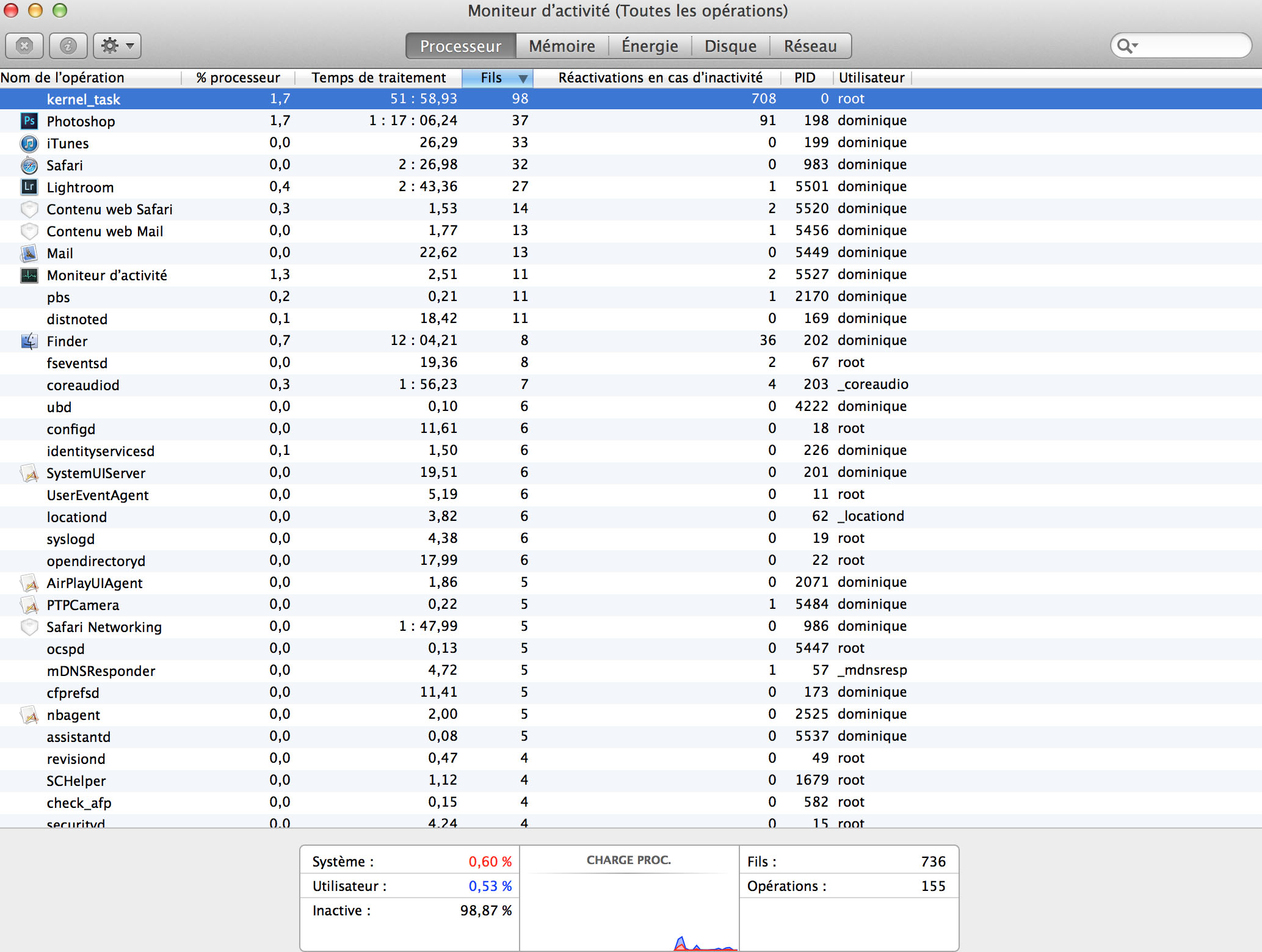
Task: Select the SCHelper process row
Action: [631, 780]
